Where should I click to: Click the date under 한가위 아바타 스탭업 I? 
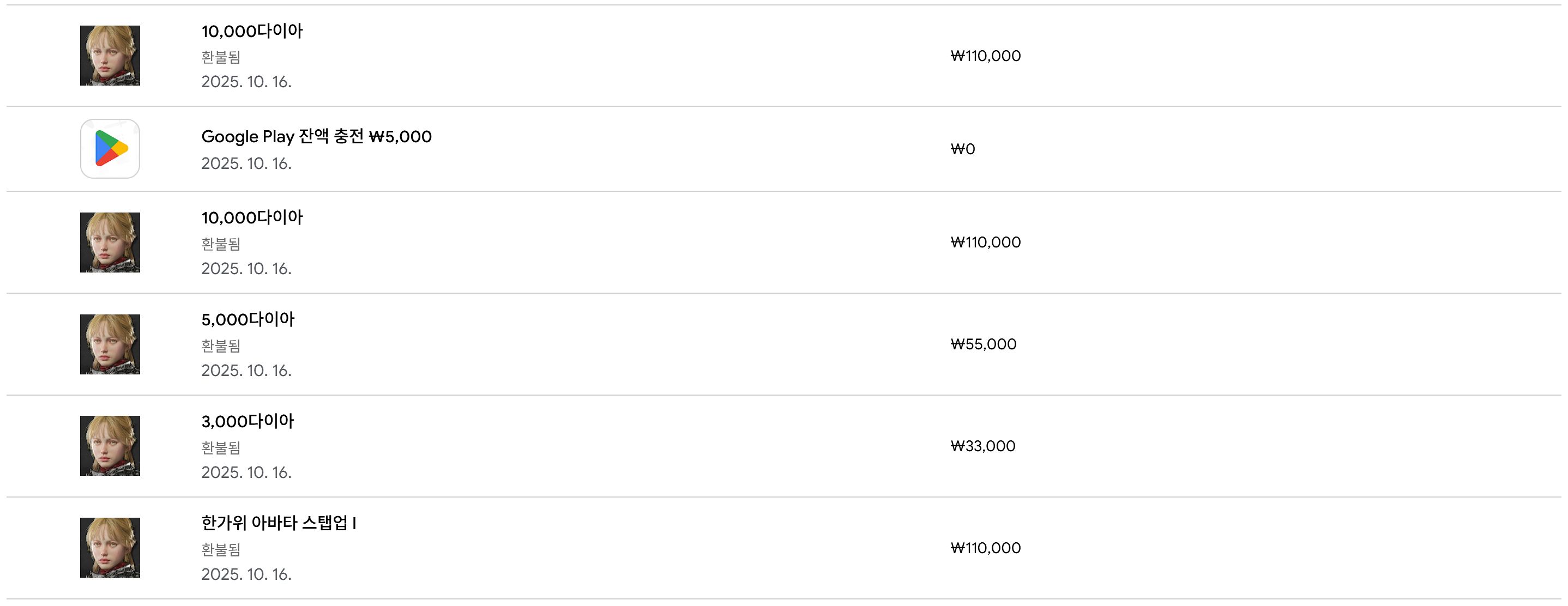246,574
